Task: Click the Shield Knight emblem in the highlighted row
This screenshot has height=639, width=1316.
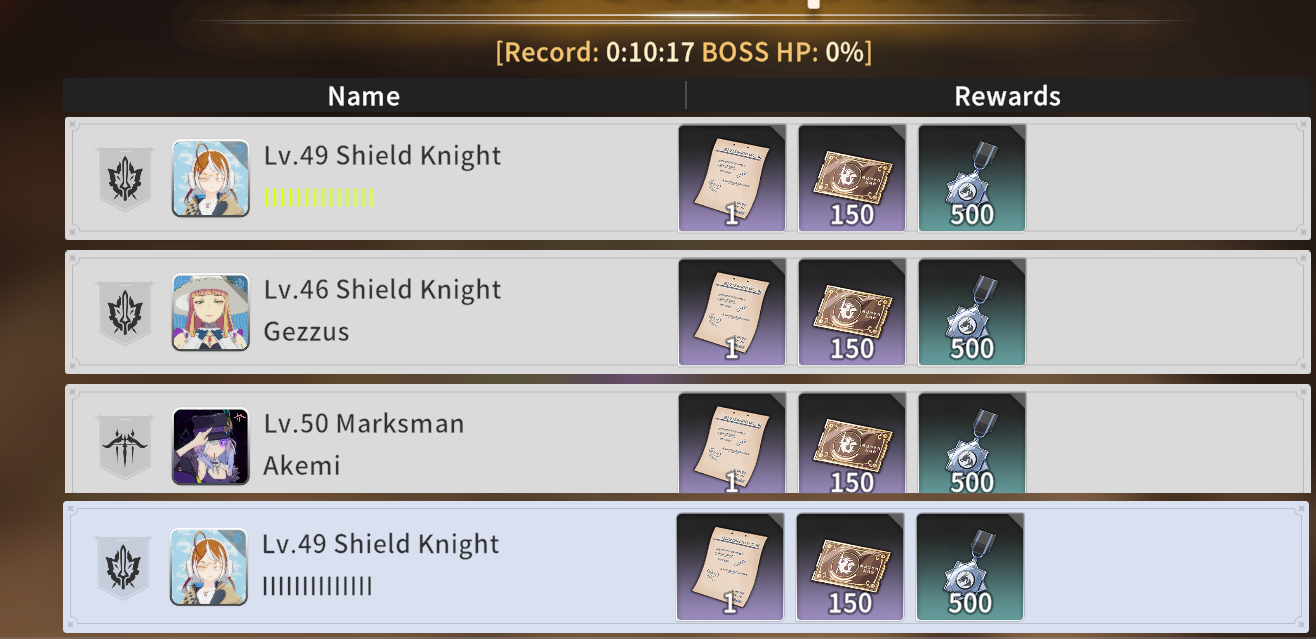Action: (x=122, y=568)
